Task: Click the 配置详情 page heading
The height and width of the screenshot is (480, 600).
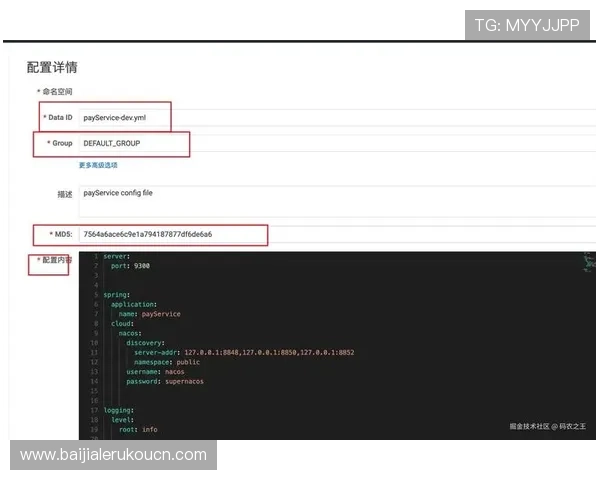Action: [52, 68]
